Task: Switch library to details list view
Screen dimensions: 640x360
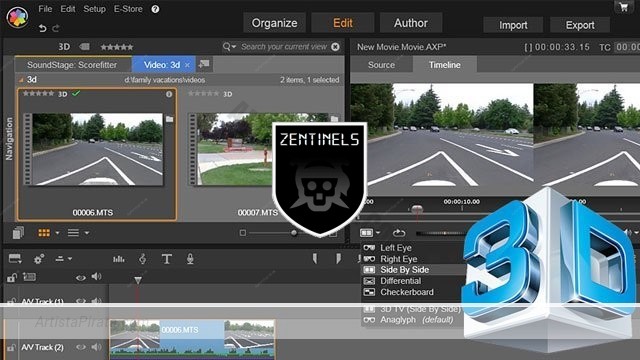Action: click(x=73, y=233)
